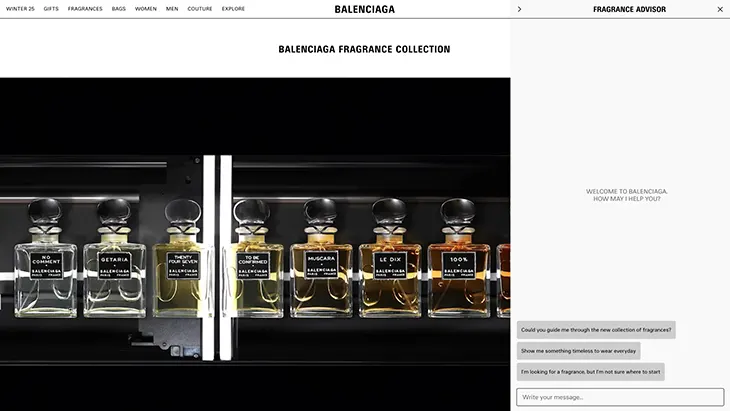Open the Men menu
This screenshot has width=730, height=411.
[x=172, y=9]
